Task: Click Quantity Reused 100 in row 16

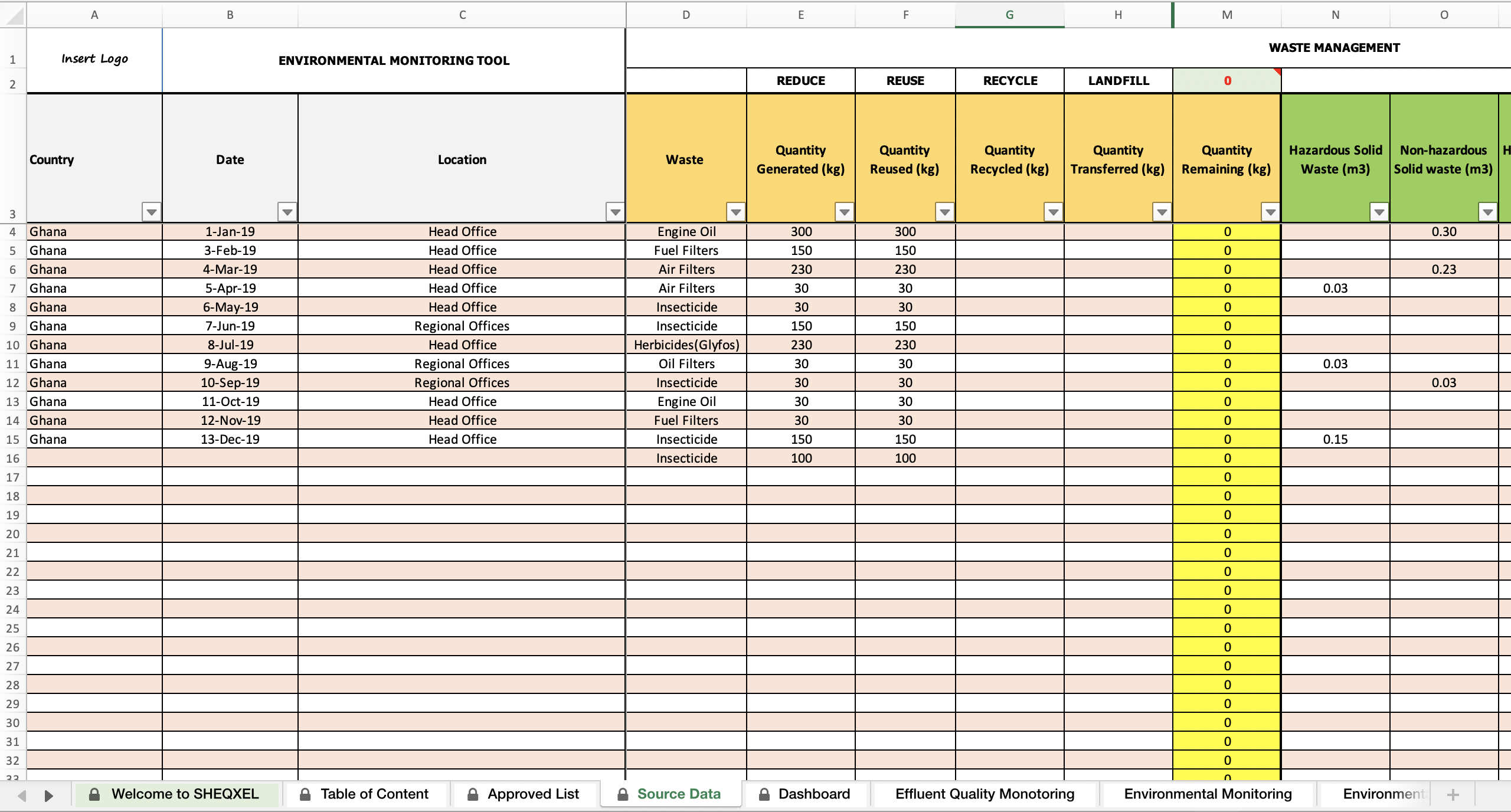Action: (905, 459)
